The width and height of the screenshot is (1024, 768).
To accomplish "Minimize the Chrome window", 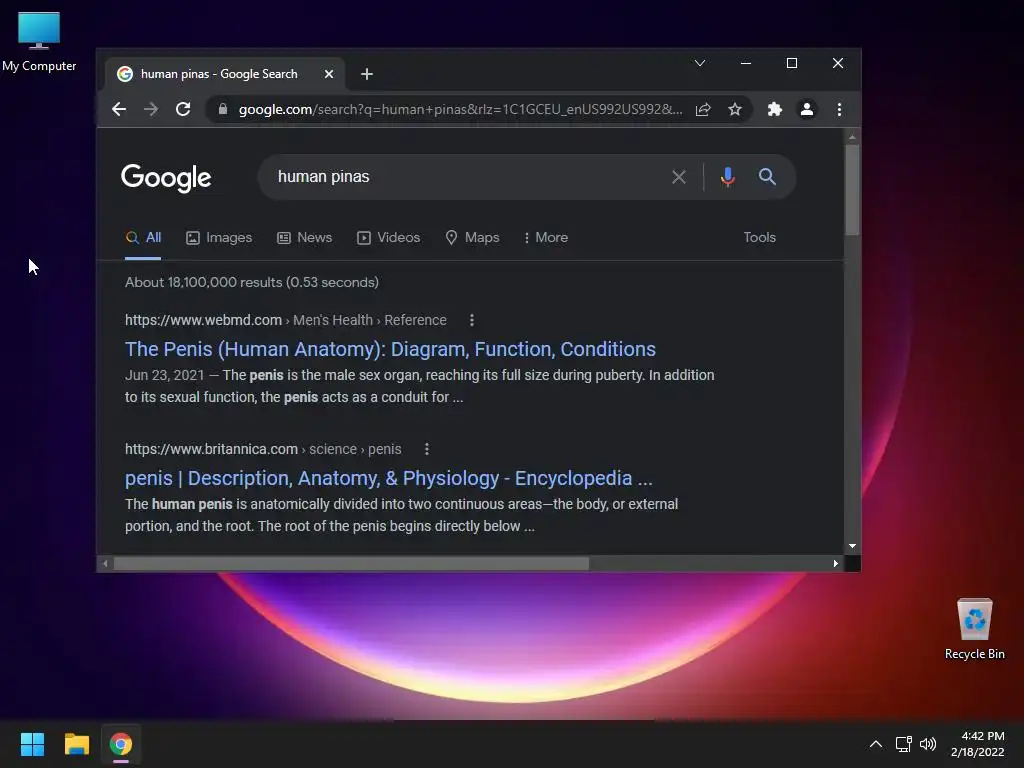I will (746, 63).
